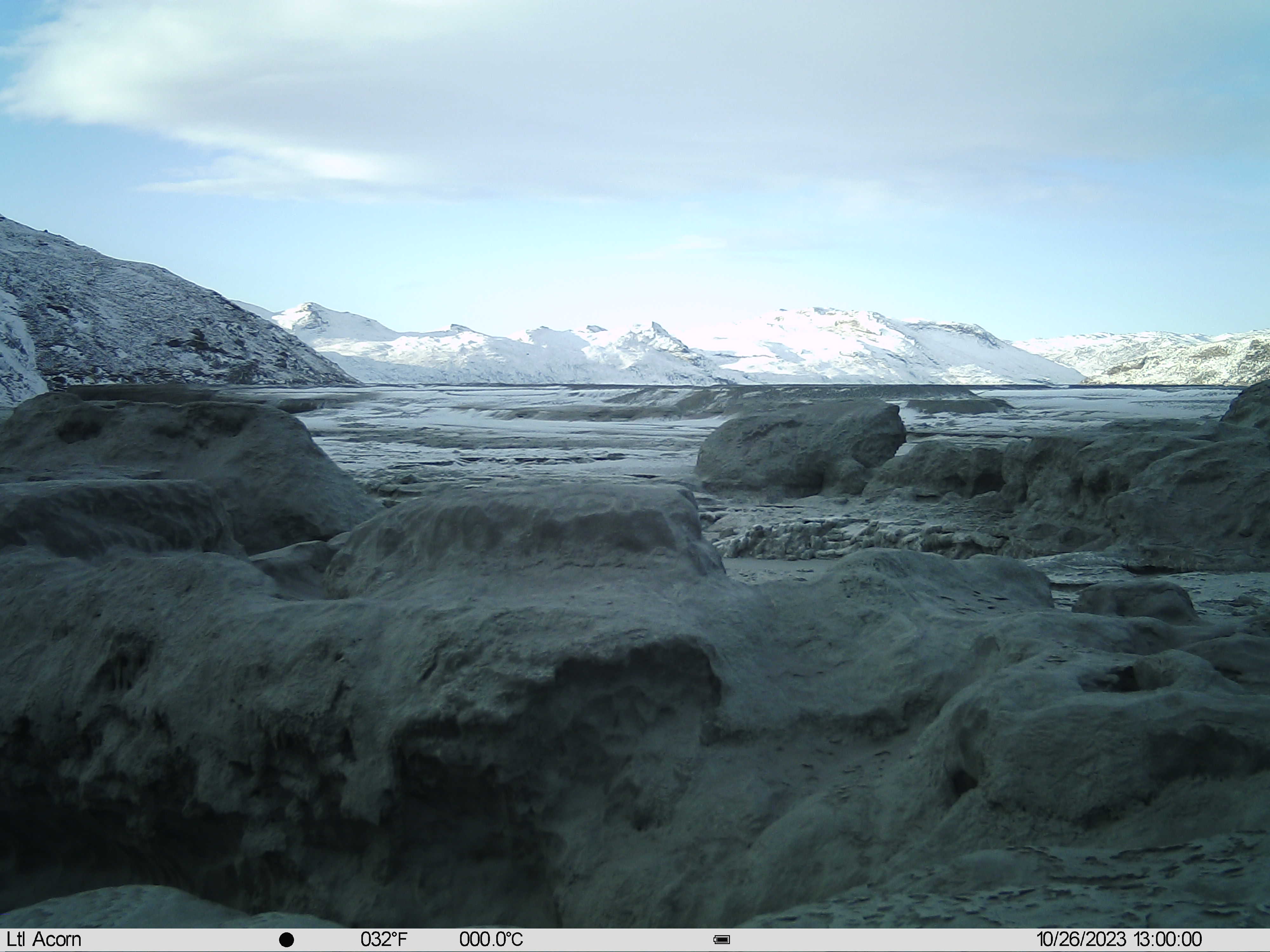
Task: Click the white cloud in the upper left sky
Action: coord(190,86)
